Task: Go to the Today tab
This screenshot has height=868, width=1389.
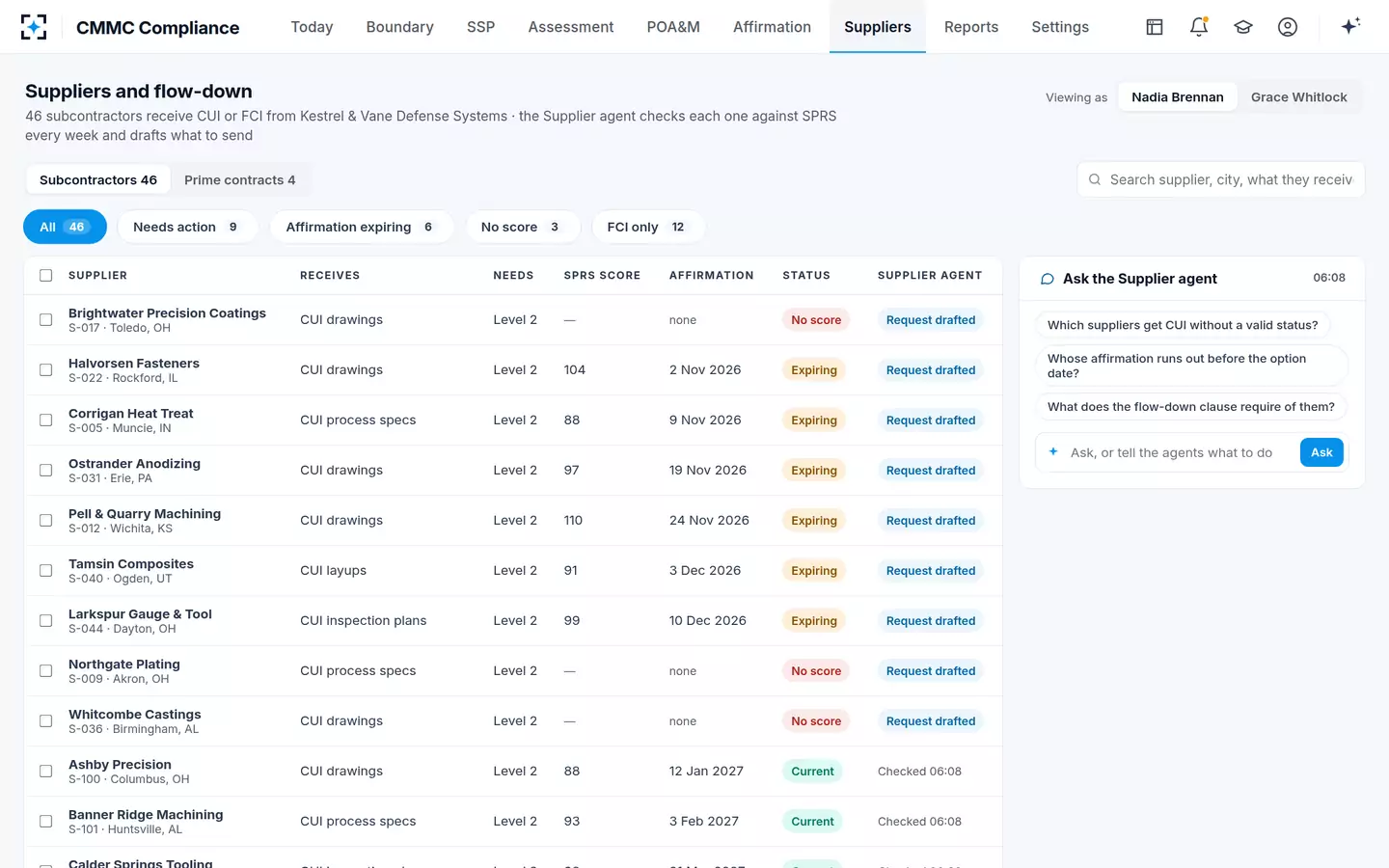Action: pos(312,27)
